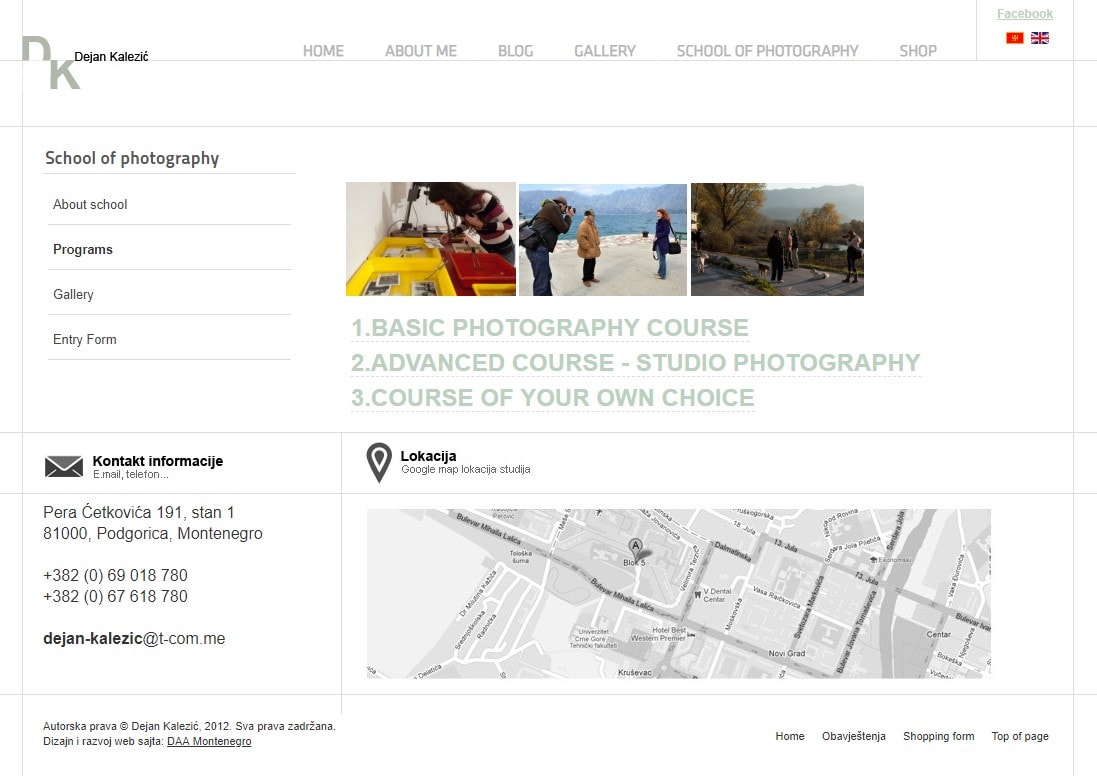This screenshot has height=776, width=1097.
Task: Click the phone number +382 (0) 67 618 780
Action: [x=115, y=597]
